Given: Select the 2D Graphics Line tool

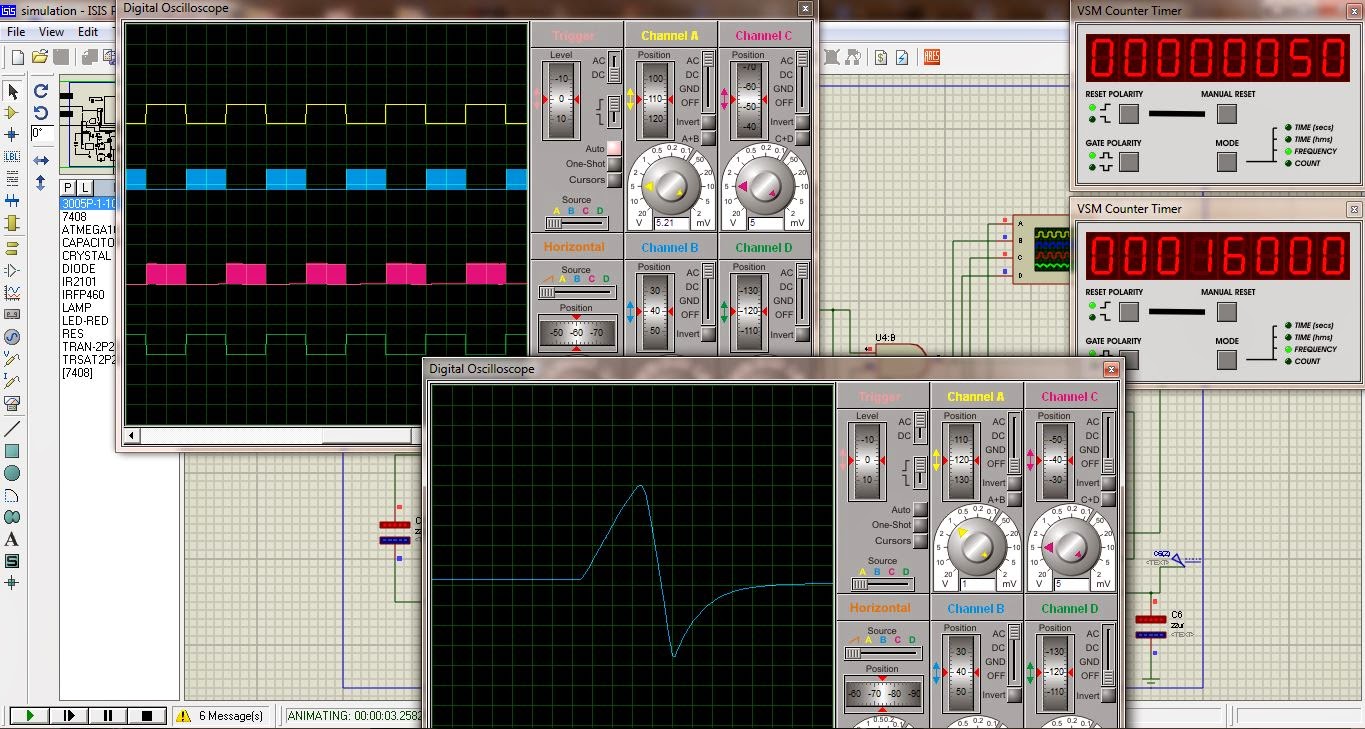Looking at the screenshot, I should pos(12,428).
